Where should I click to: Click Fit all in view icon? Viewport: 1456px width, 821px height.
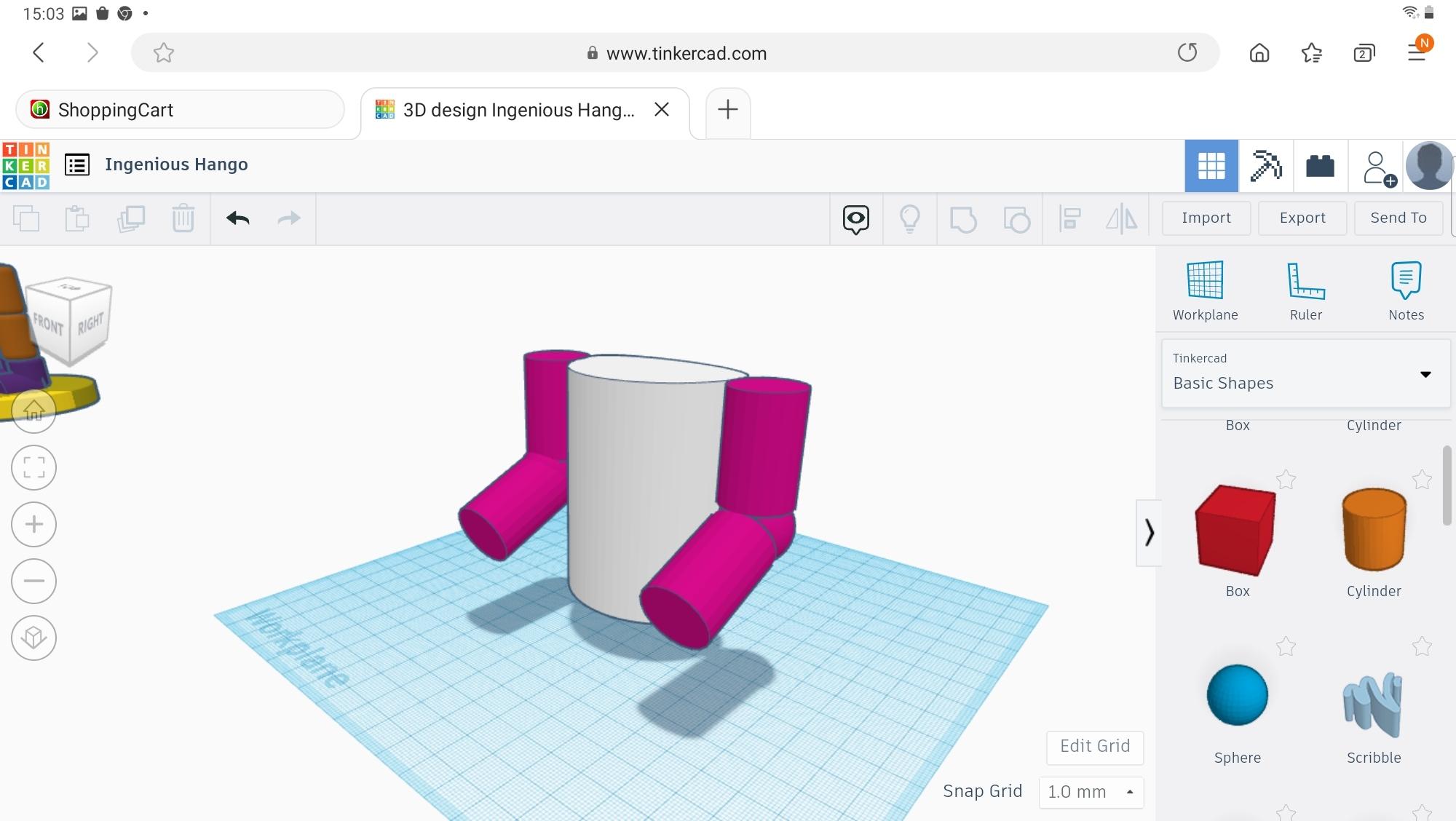33,467
